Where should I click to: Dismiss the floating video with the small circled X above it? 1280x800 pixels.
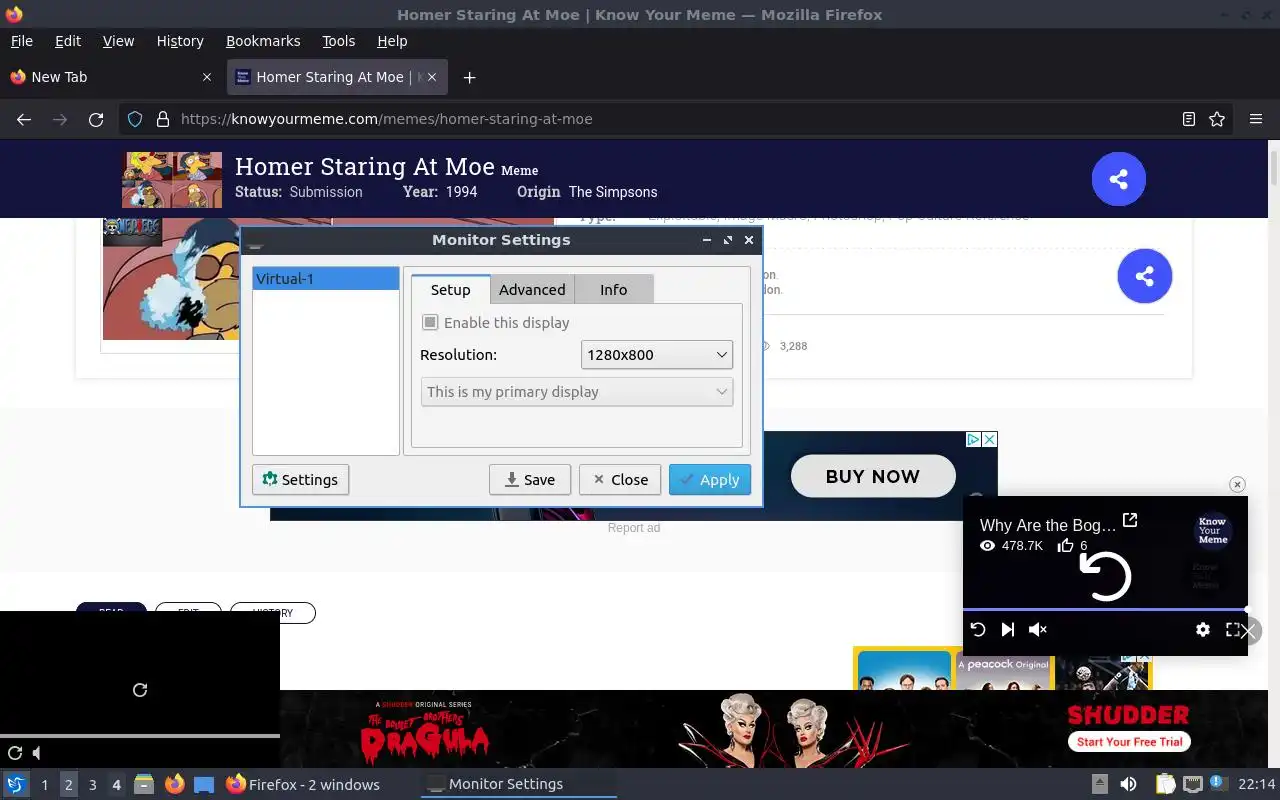[x=1237, y=484]
